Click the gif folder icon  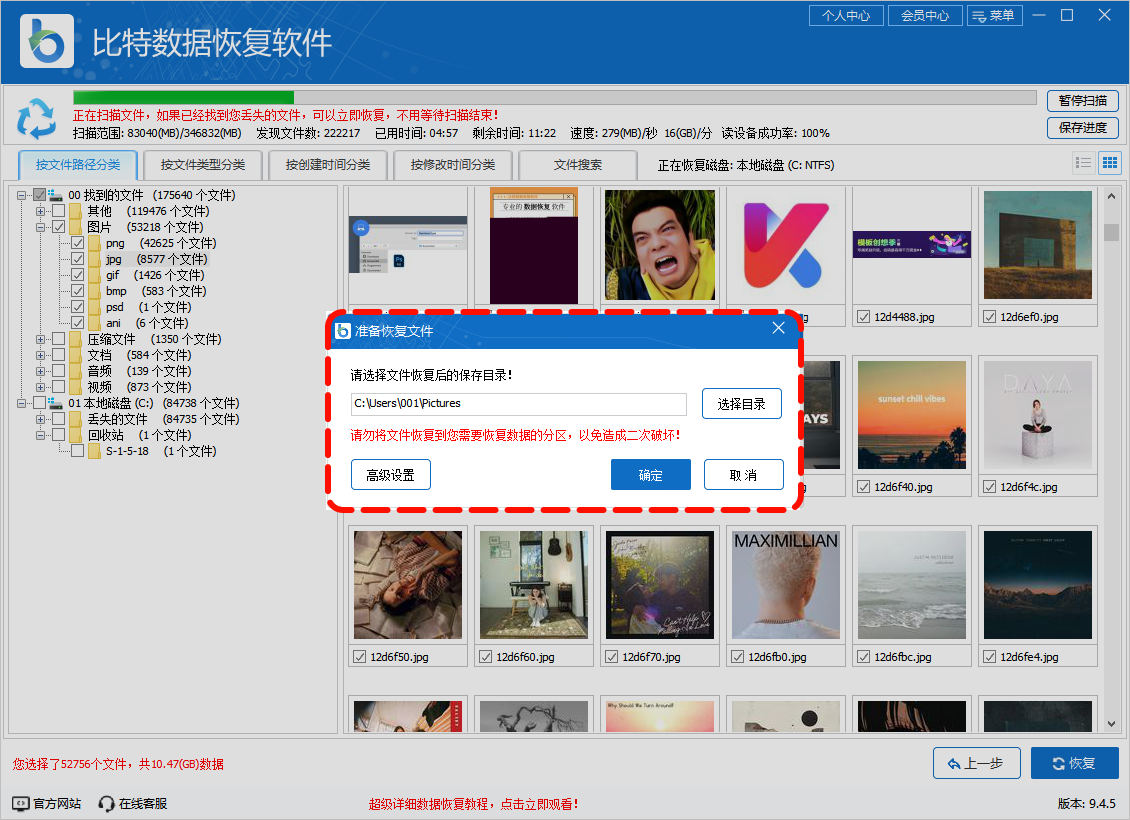click(x=94, y=275)
